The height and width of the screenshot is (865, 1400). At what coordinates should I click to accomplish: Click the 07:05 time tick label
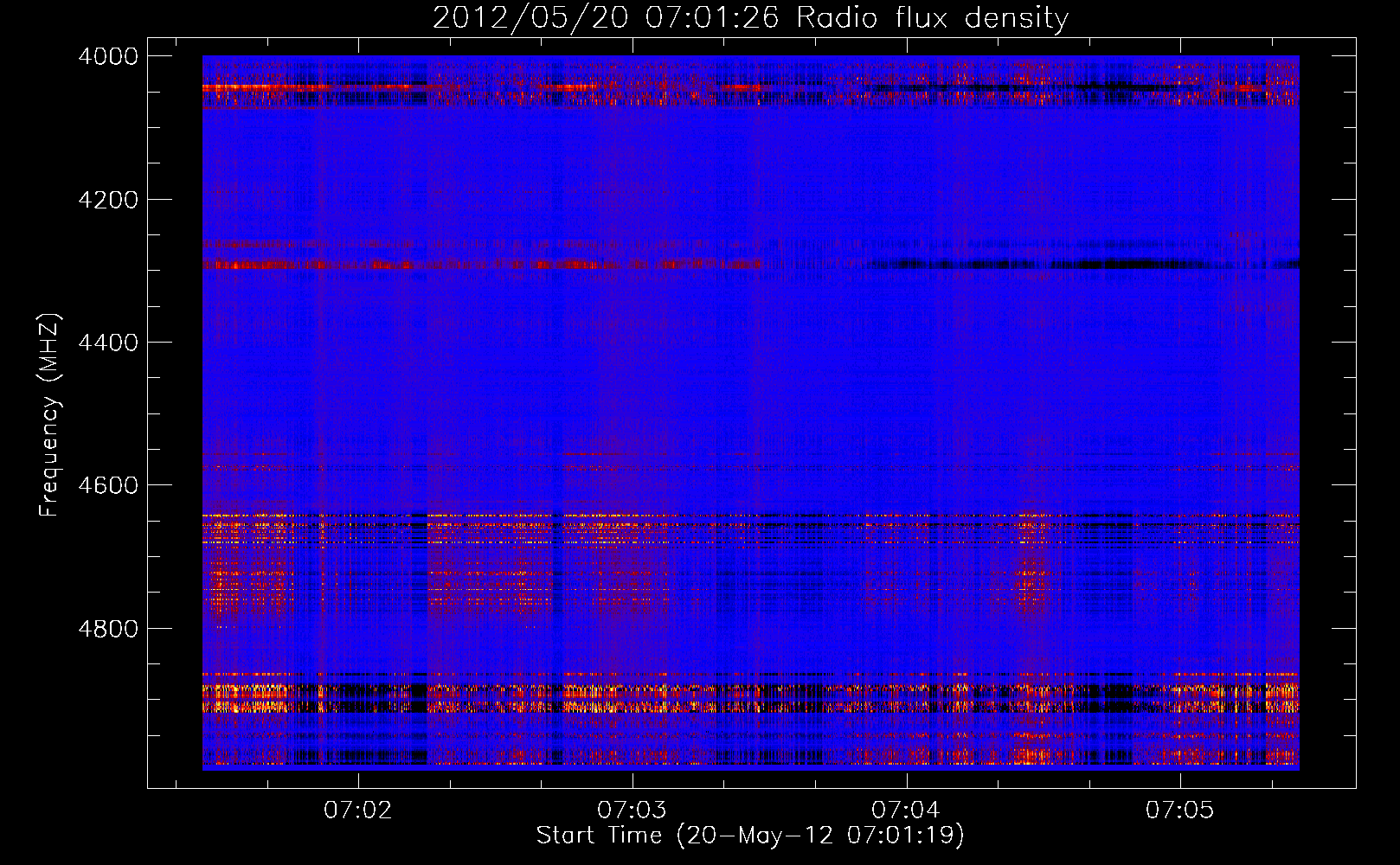(x=1180, y=810)
